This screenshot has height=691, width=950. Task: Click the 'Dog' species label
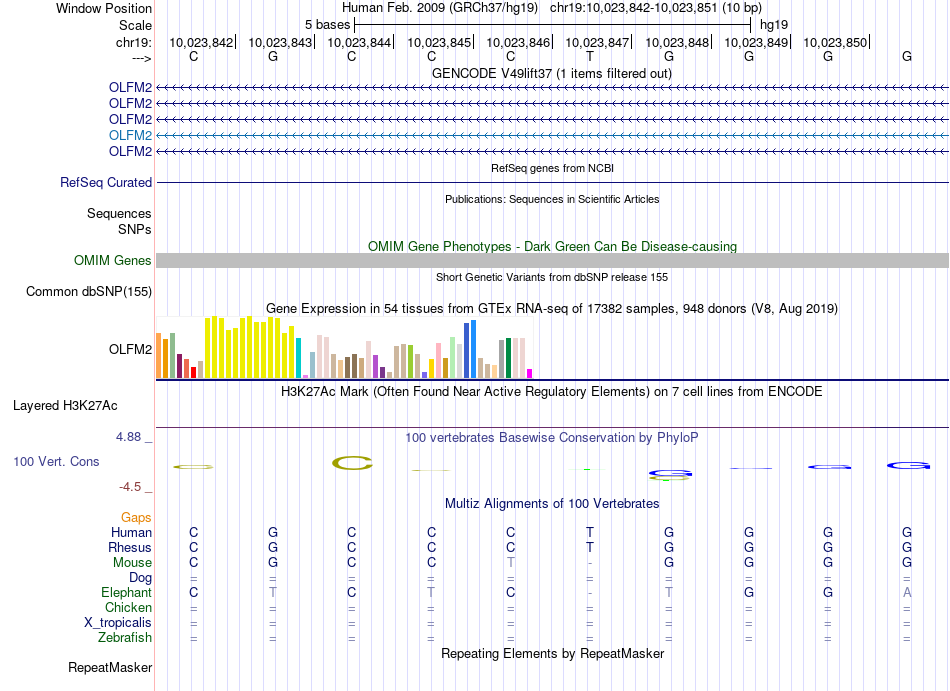[x=140, y=578]
